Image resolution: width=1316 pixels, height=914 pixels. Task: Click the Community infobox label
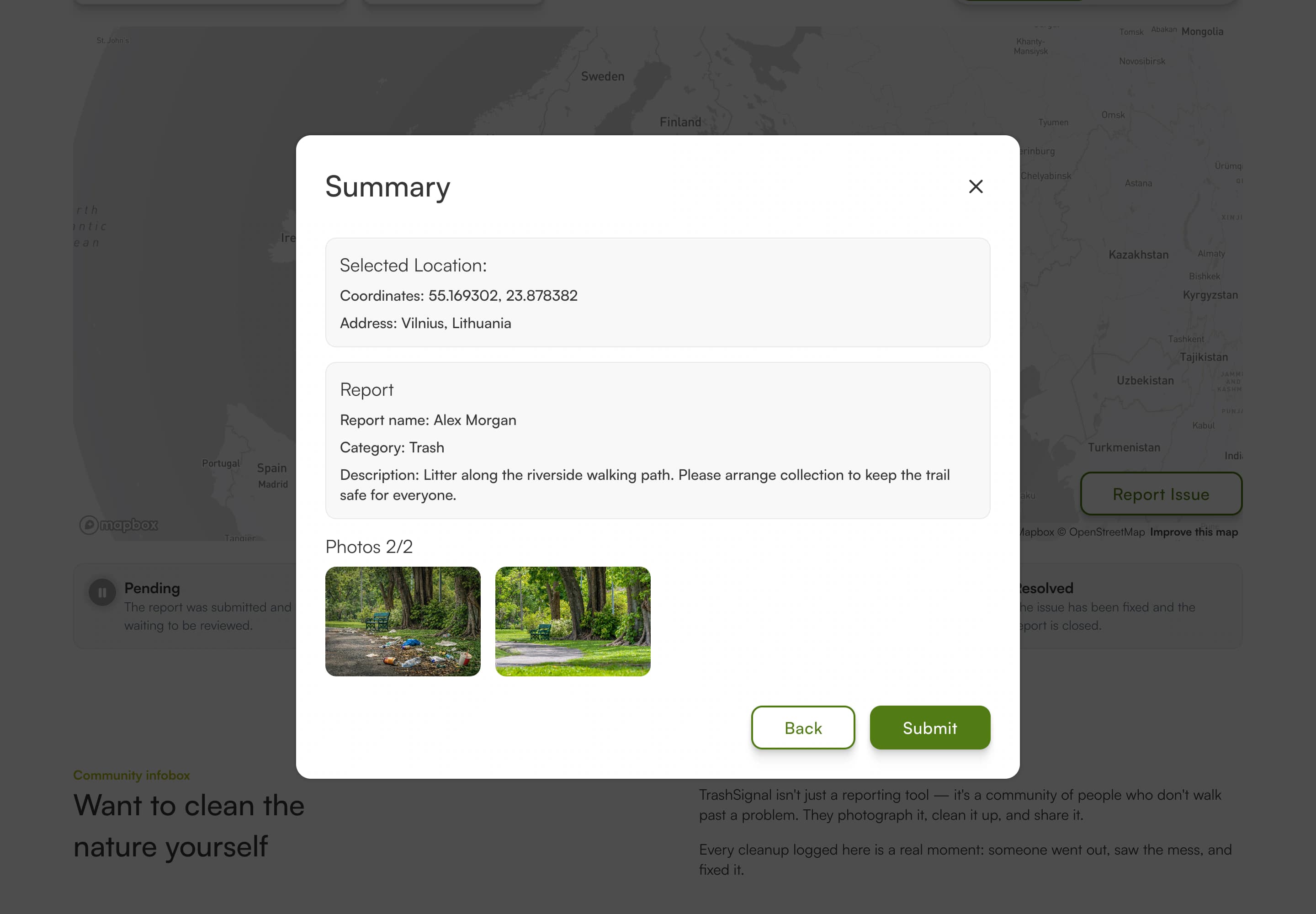point(131,775)
